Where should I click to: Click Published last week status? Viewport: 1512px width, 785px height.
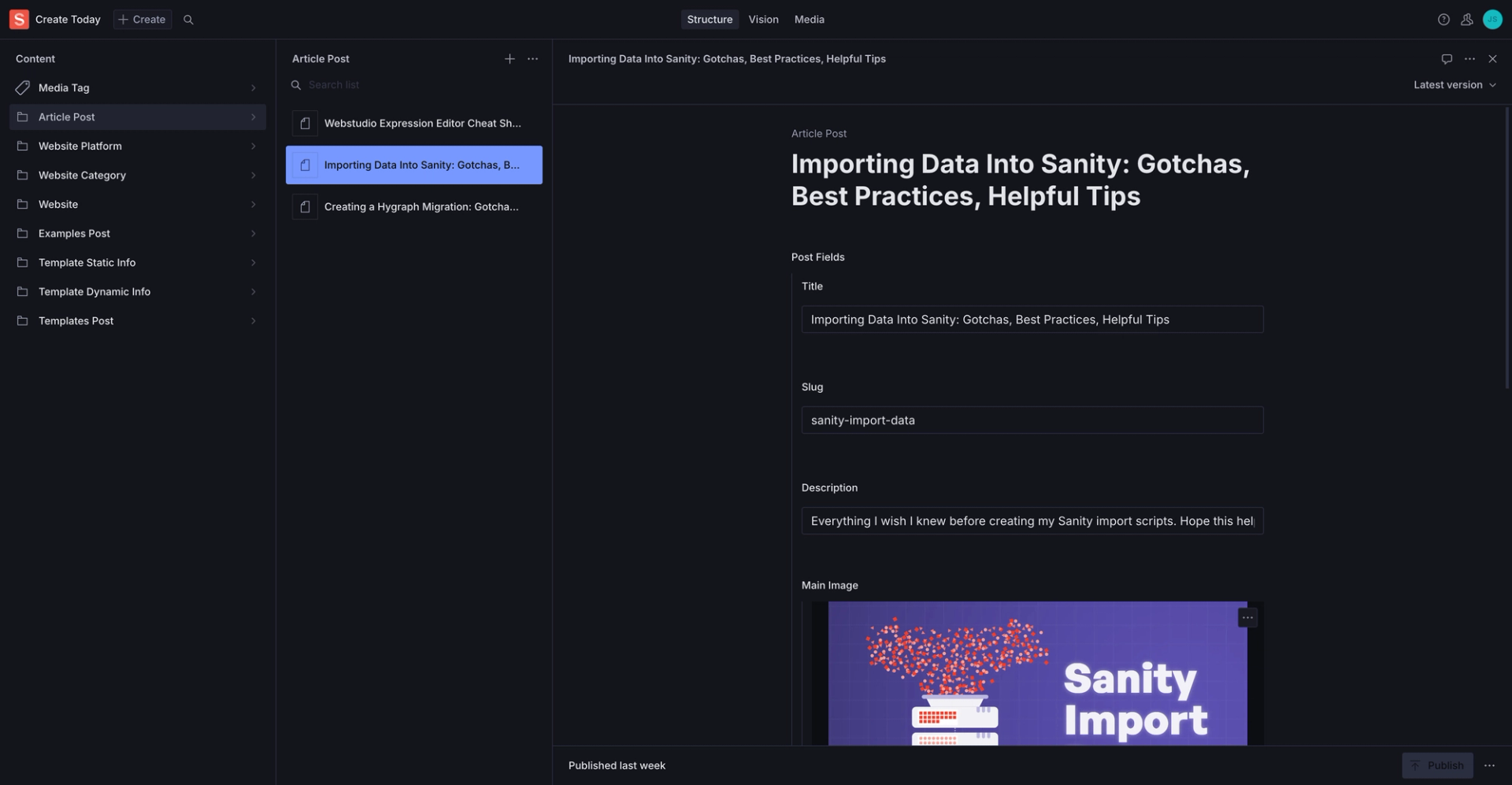click(x=617, y=765)
